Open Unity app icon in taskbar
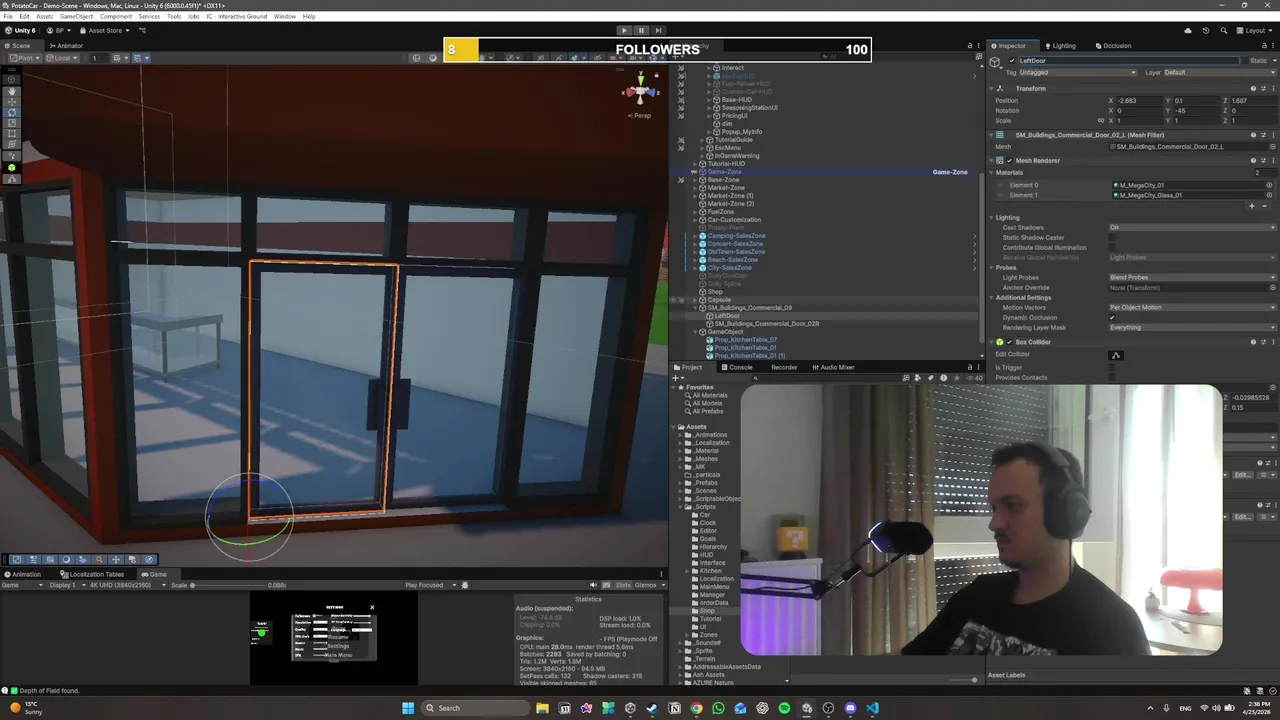Screen dimensions: 1280x720 pos(806,708)
